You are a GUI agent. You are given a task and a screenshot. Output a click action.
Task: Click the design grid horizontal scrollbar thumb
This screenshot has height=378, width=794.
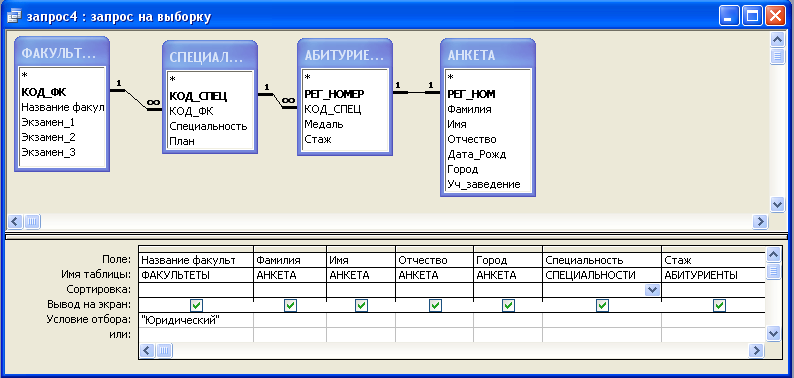(x=164, y=350)
